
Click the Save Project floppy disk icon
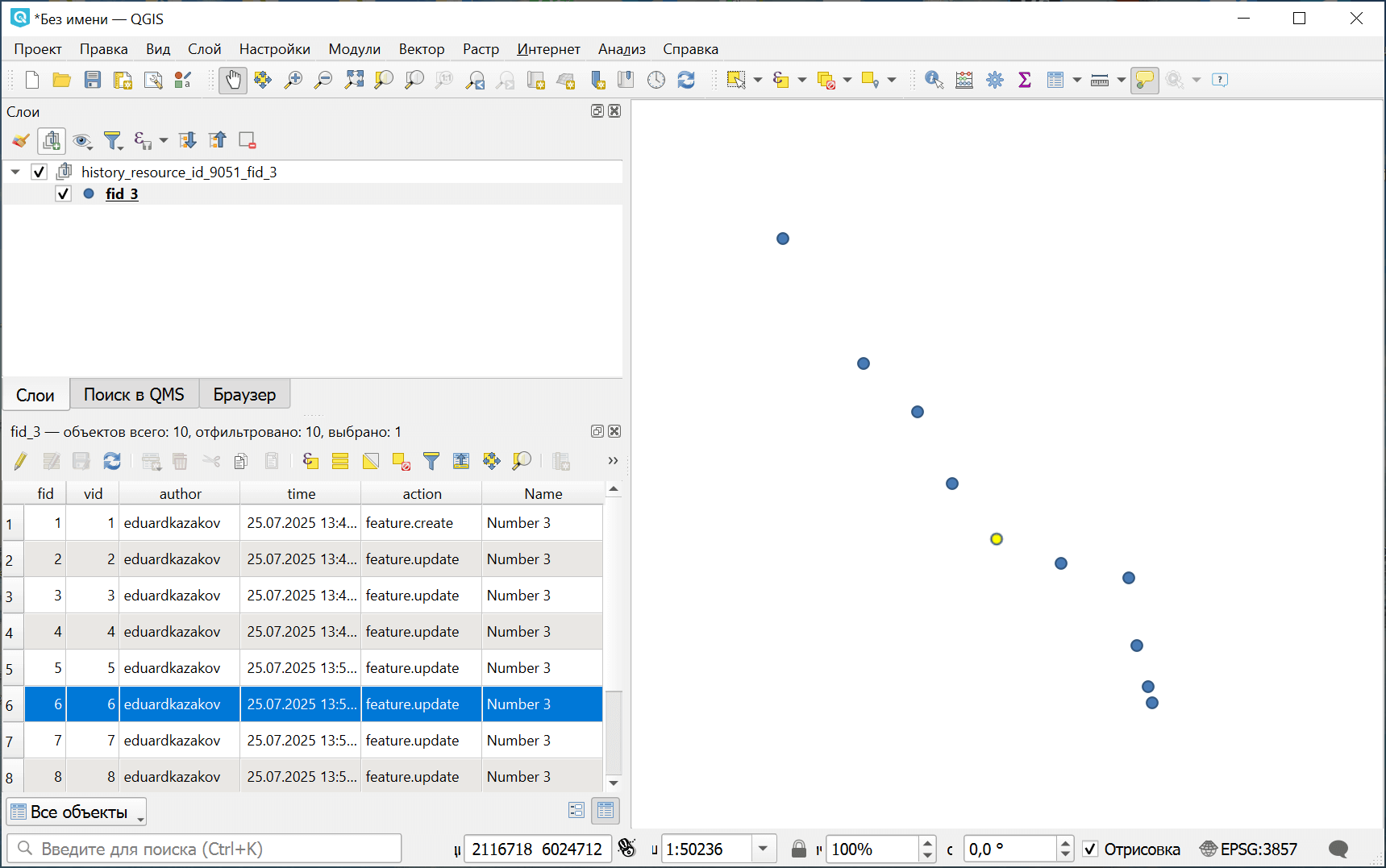tap(93, 80)
